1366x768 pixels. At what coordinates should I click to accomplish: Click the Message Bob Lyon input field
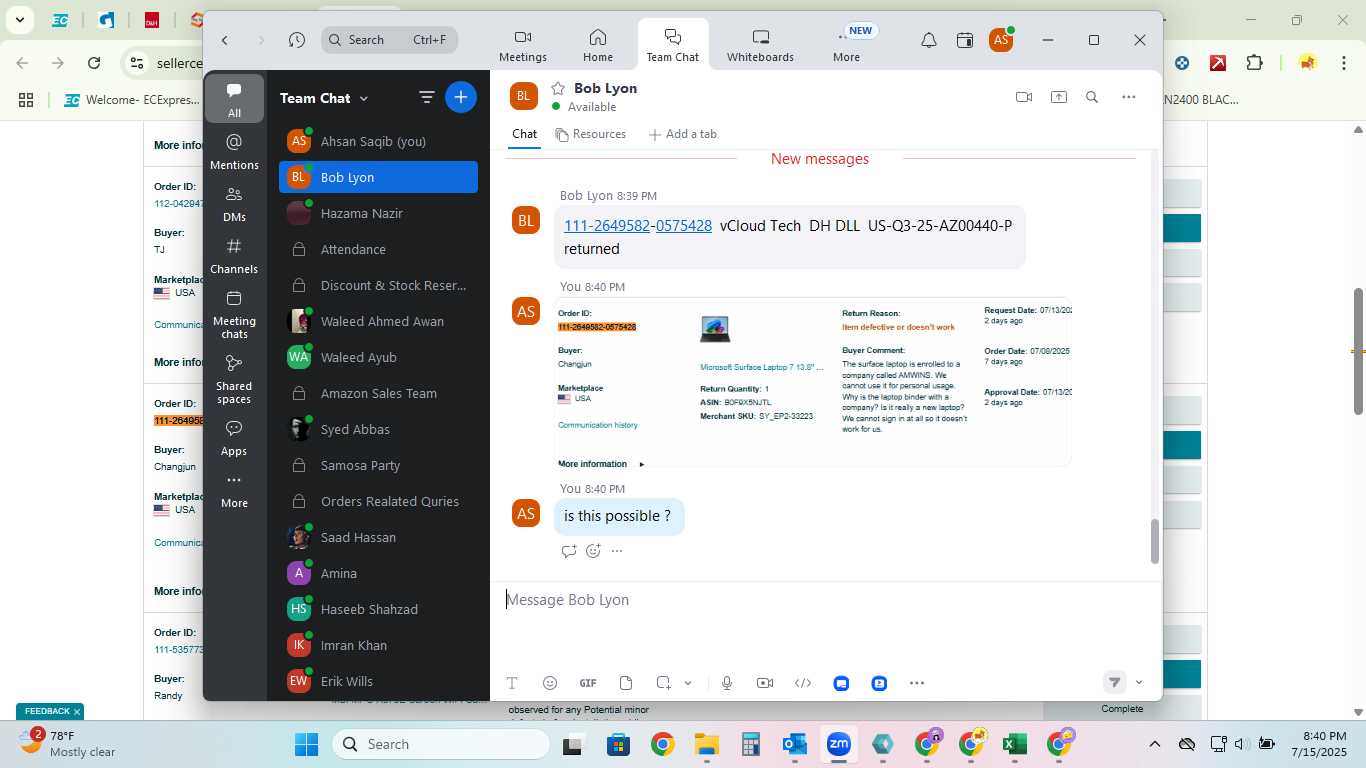pos(825,600)
